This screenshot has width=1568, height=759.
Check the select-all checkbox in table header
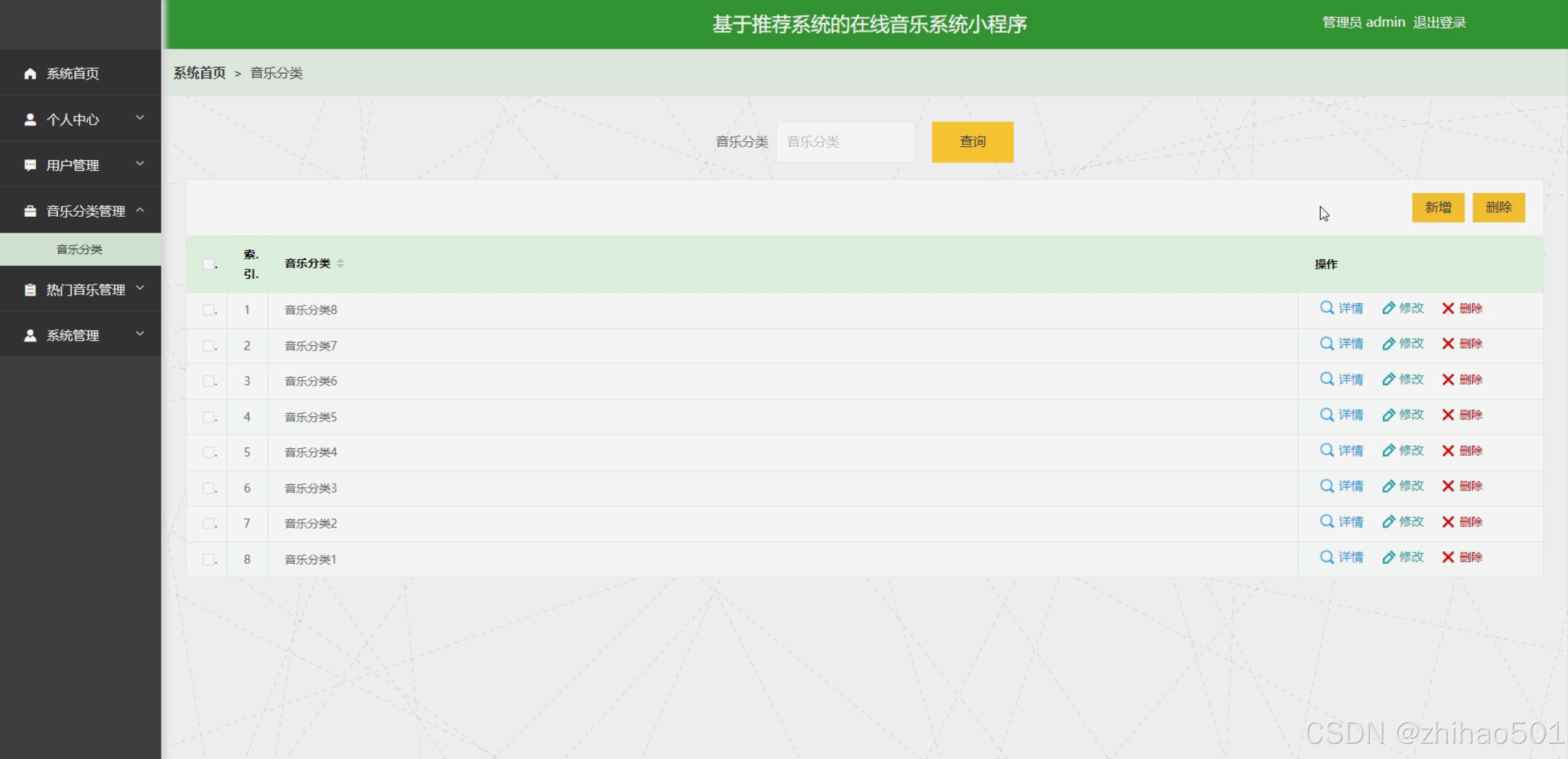[209, 263]
